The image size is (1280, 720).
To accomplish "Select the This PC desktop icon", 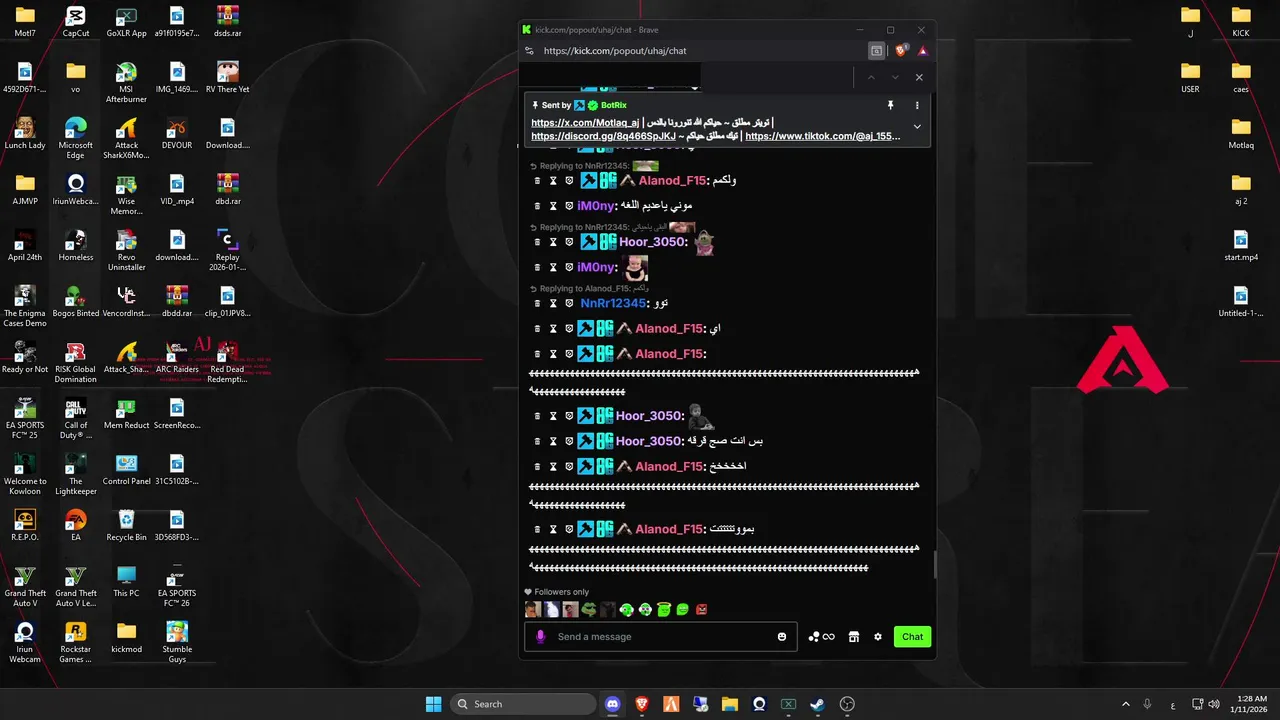I will click(126, 582).
